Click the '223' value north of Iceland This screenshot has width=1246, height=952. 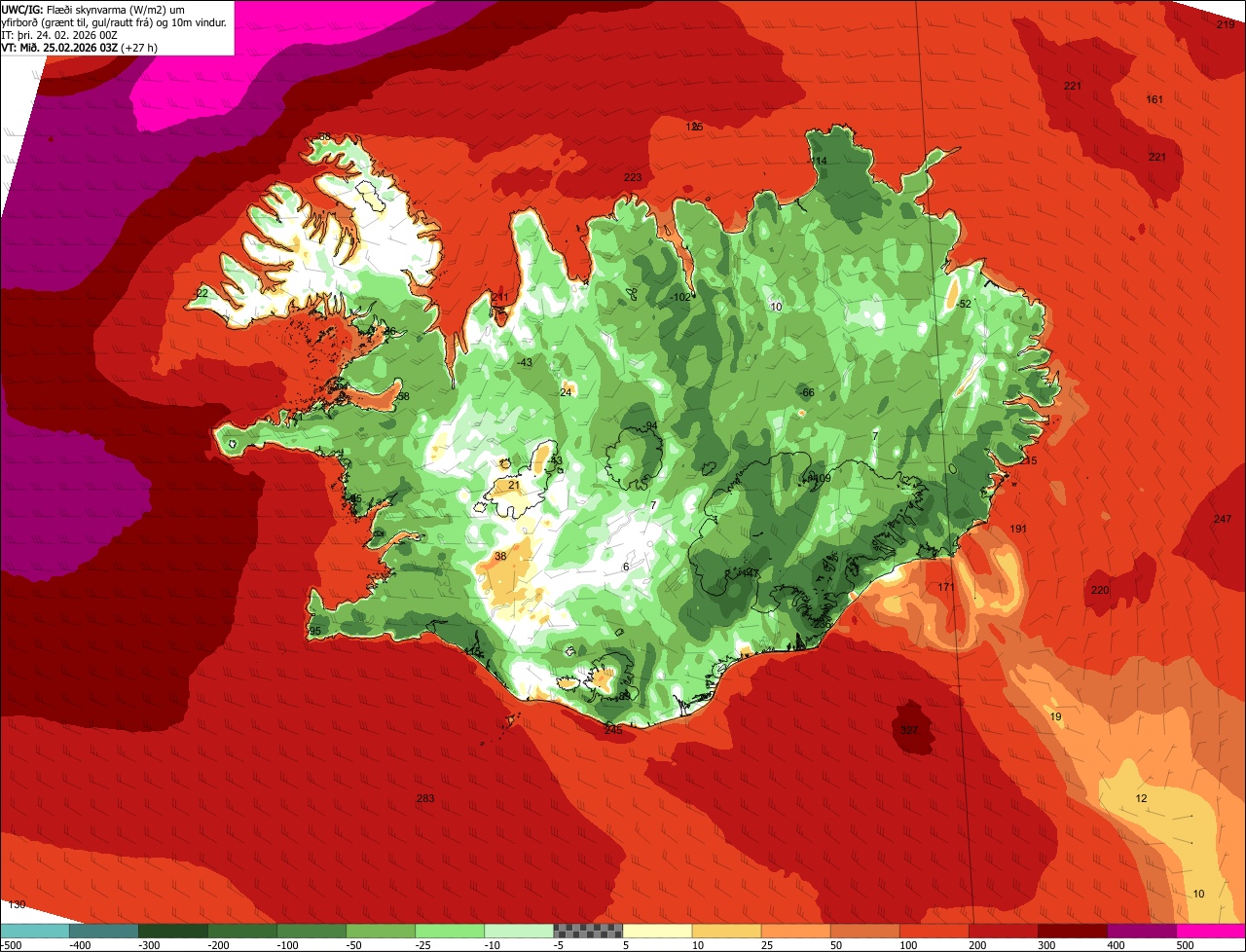633,177
